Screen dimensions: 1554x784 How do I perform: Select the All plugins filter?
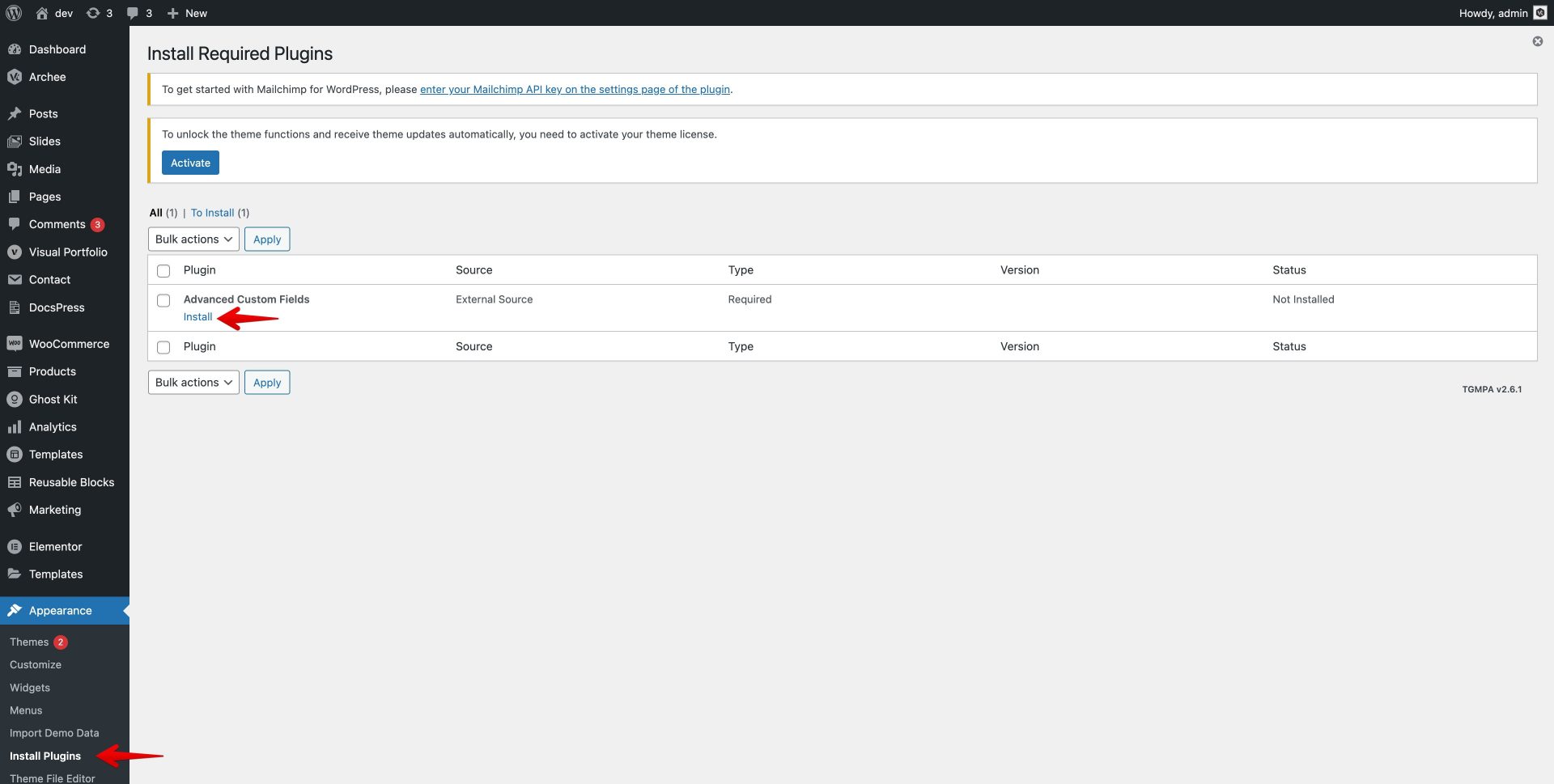(x=155, y=212)
